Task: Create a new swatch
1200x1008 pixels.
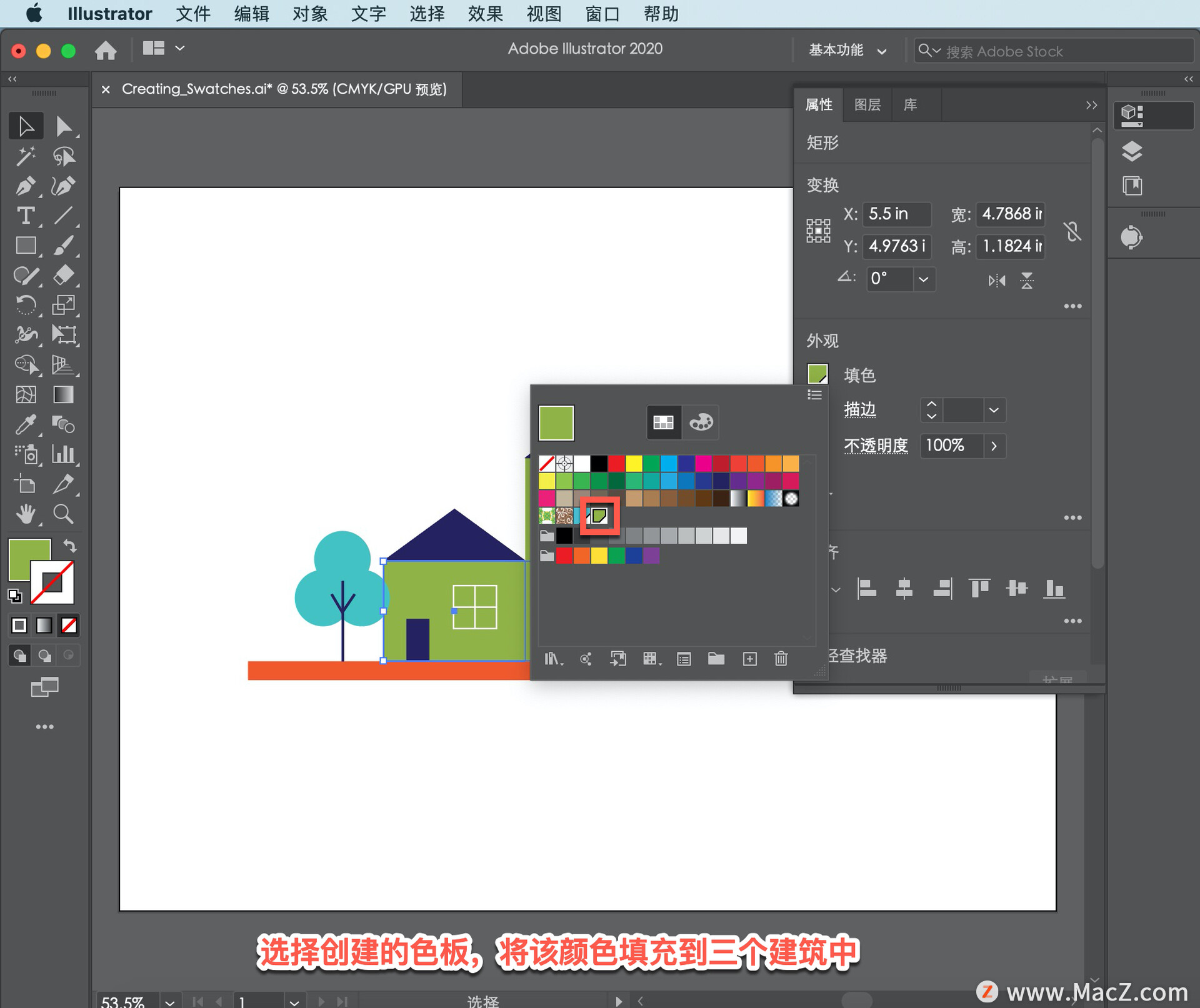Action: point(749,659)
